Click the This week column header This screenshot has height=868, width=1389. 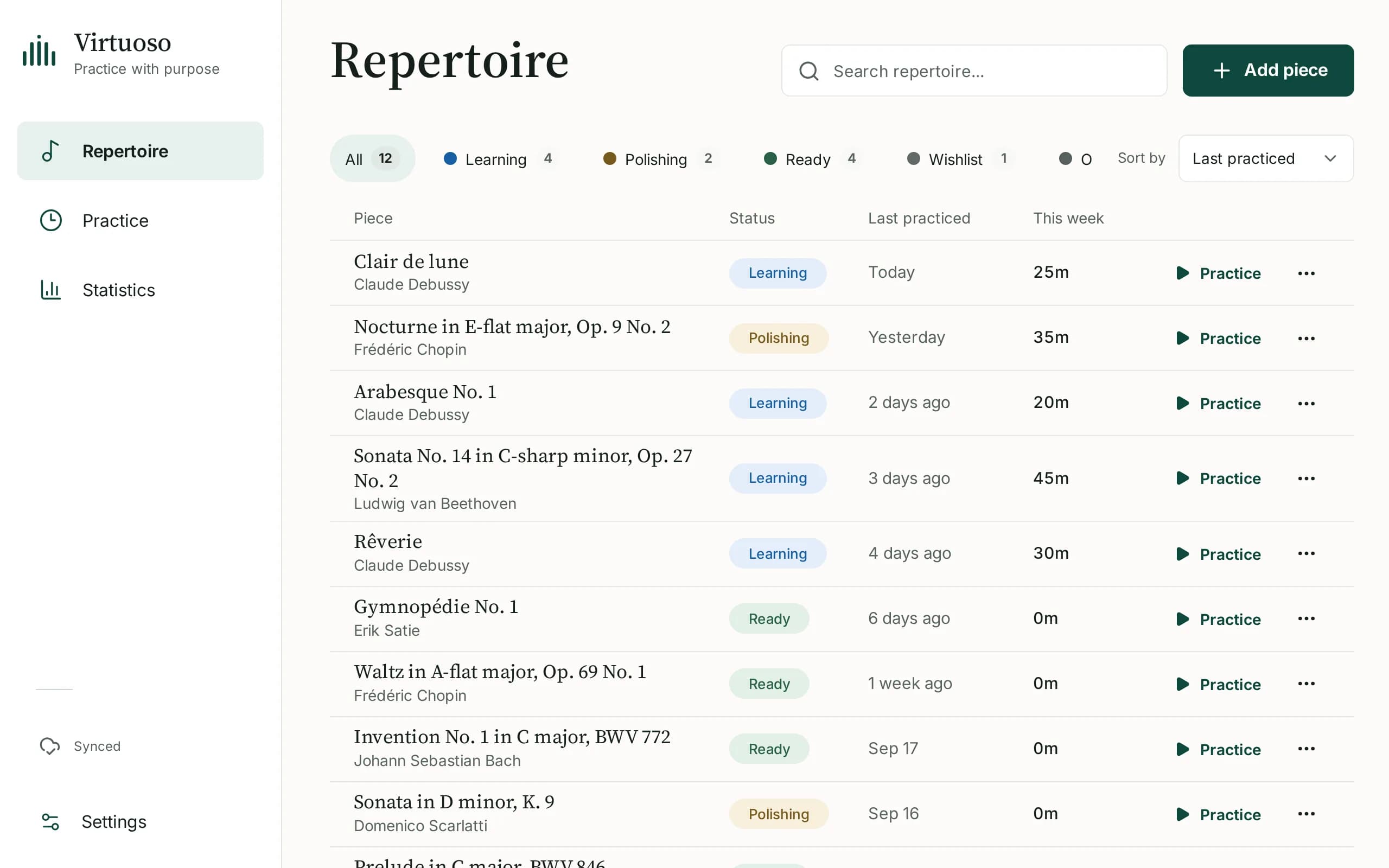(1068, 218)
